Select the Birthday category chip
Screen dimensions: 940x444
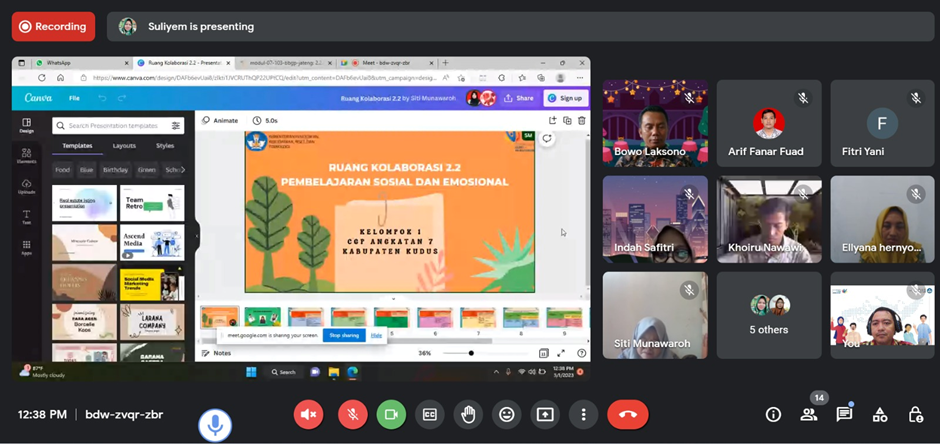(115, 170)
